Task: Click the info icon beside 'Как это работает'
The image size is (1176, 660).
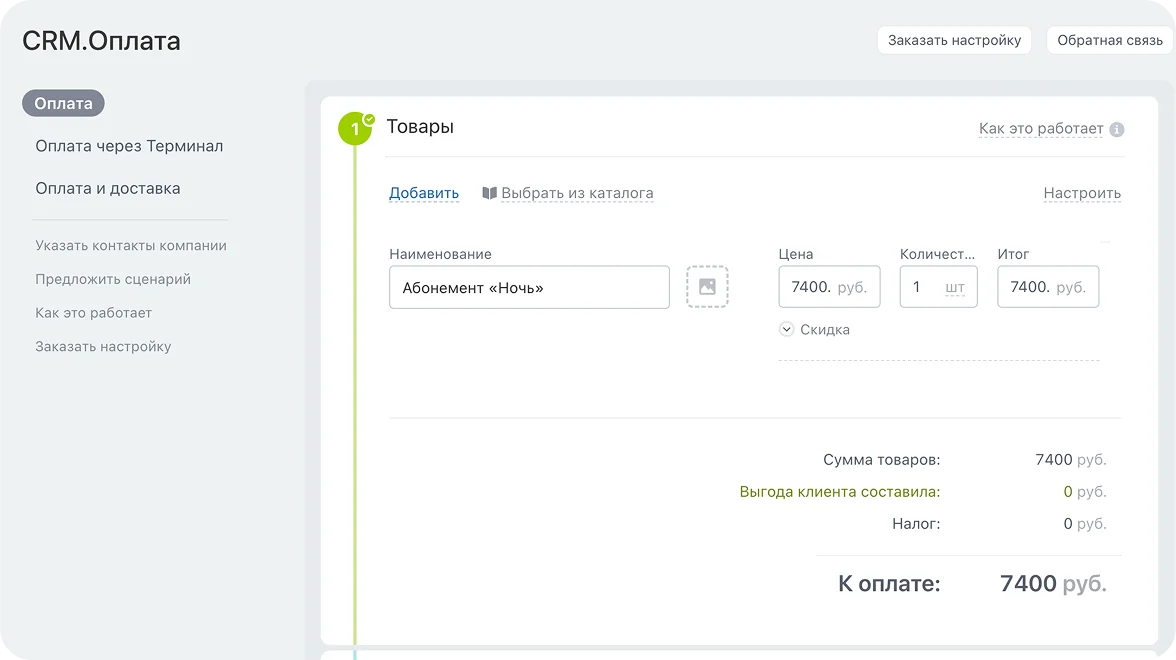Action: 1117,129
